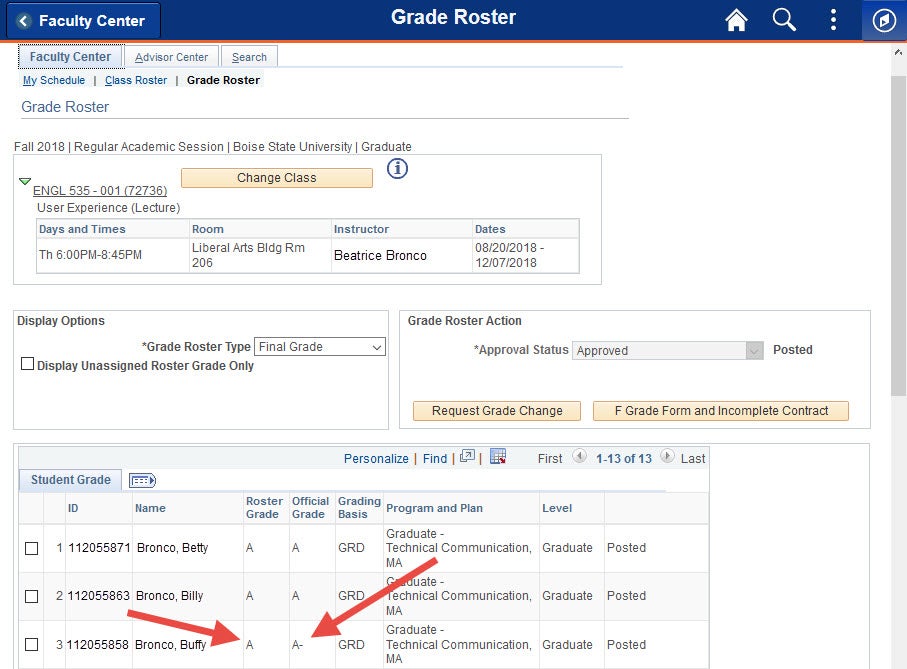
Task: Switch to the Search tab
Action: click(249, 57)
